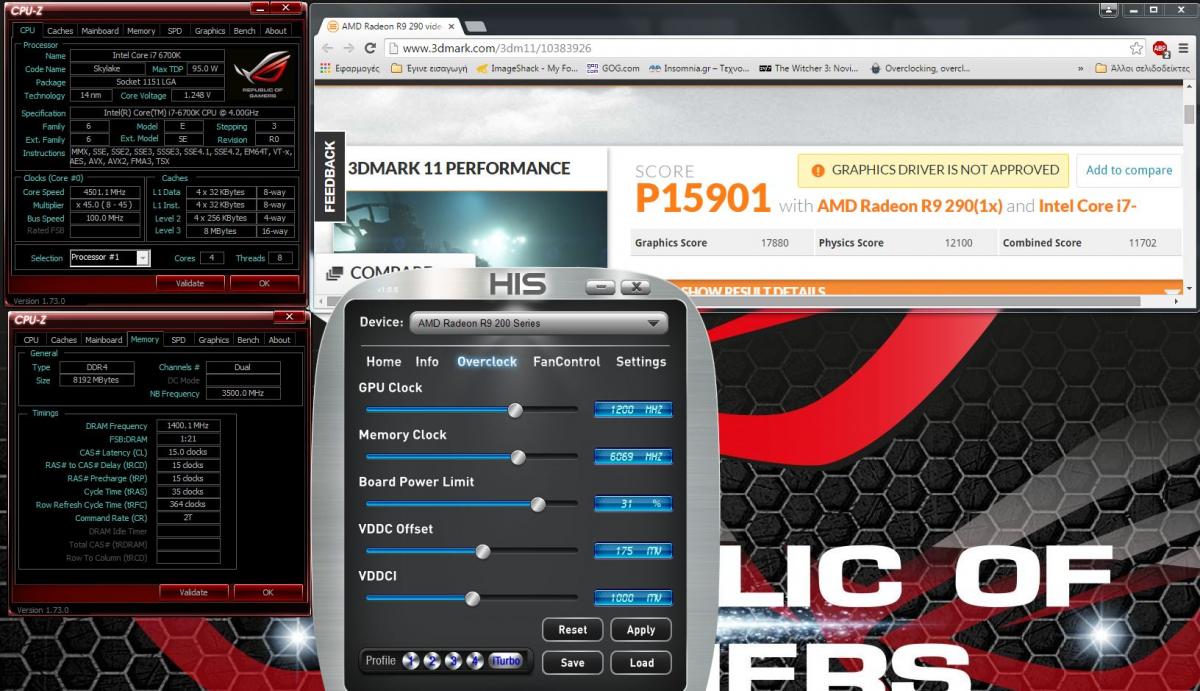Reload the 3dmark.com page
Image resolution: width=1200 pixels, height=691 pixels.
[369, 48]
